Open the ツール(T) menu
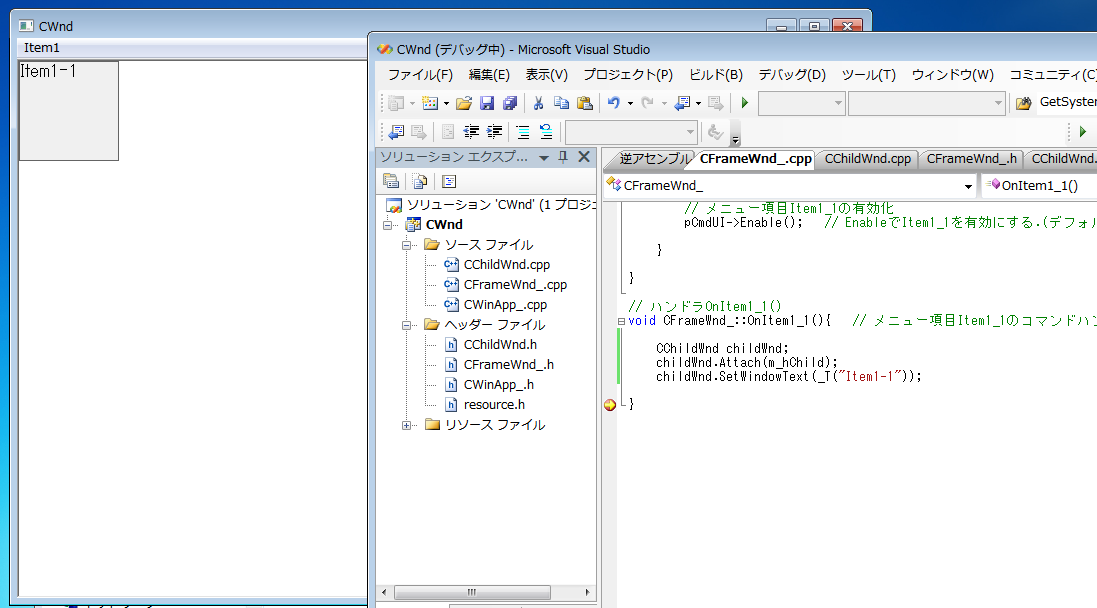1097x608 pixels. coord(868,75)
